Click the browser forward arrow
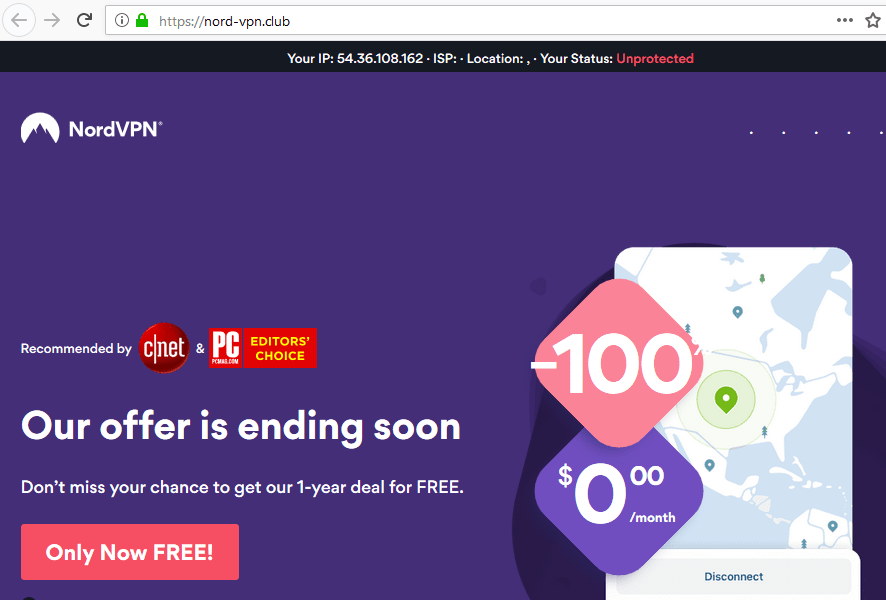This screenshot has width=886, height=600. (52, 21)
